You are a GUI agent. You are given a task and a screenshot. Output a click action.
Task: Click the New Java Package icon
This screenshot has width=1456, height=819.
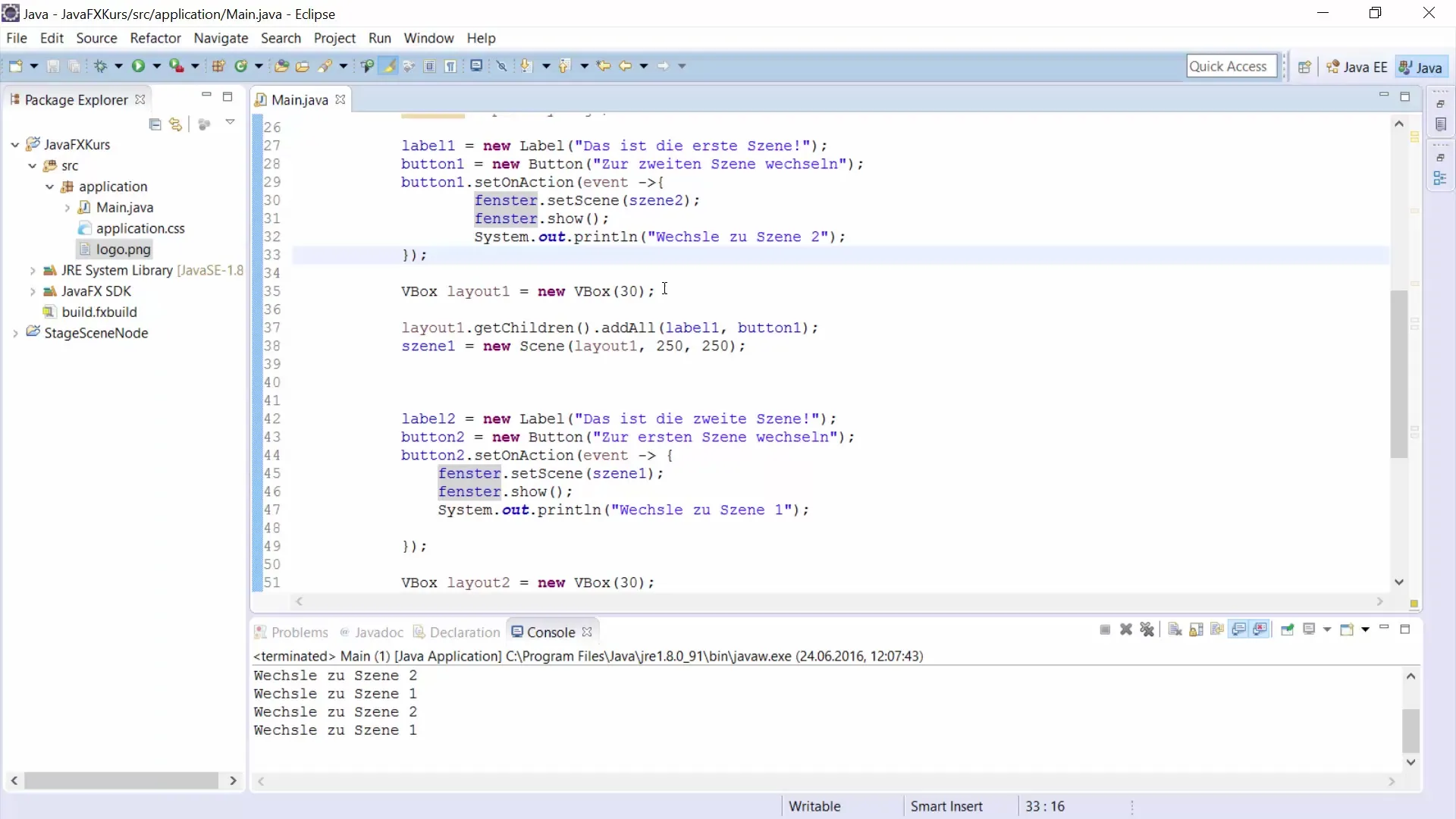(x=218, y=67)
